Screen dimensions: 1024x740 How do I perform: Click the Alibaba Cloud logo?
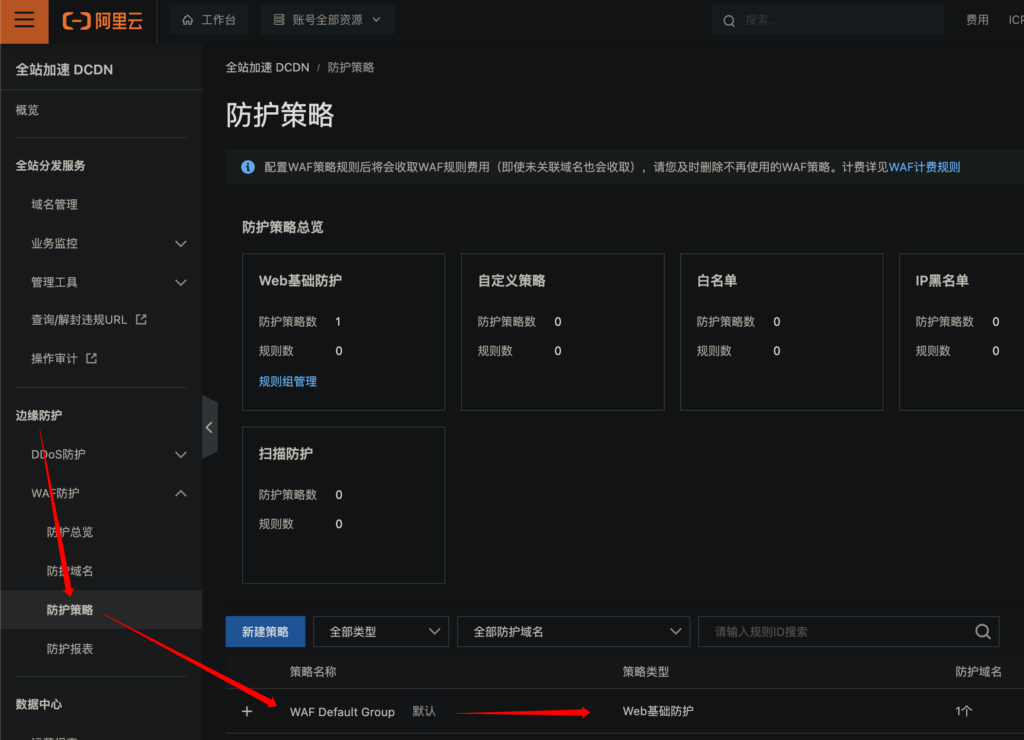[103, 21]
